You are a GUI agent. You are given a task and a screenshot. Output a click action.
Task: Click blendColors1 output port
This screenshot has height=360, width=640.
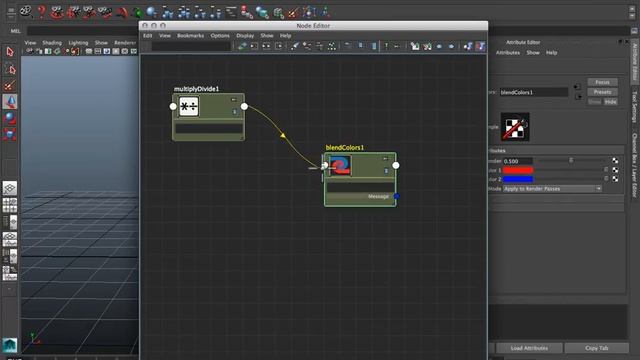click(396, 165)
